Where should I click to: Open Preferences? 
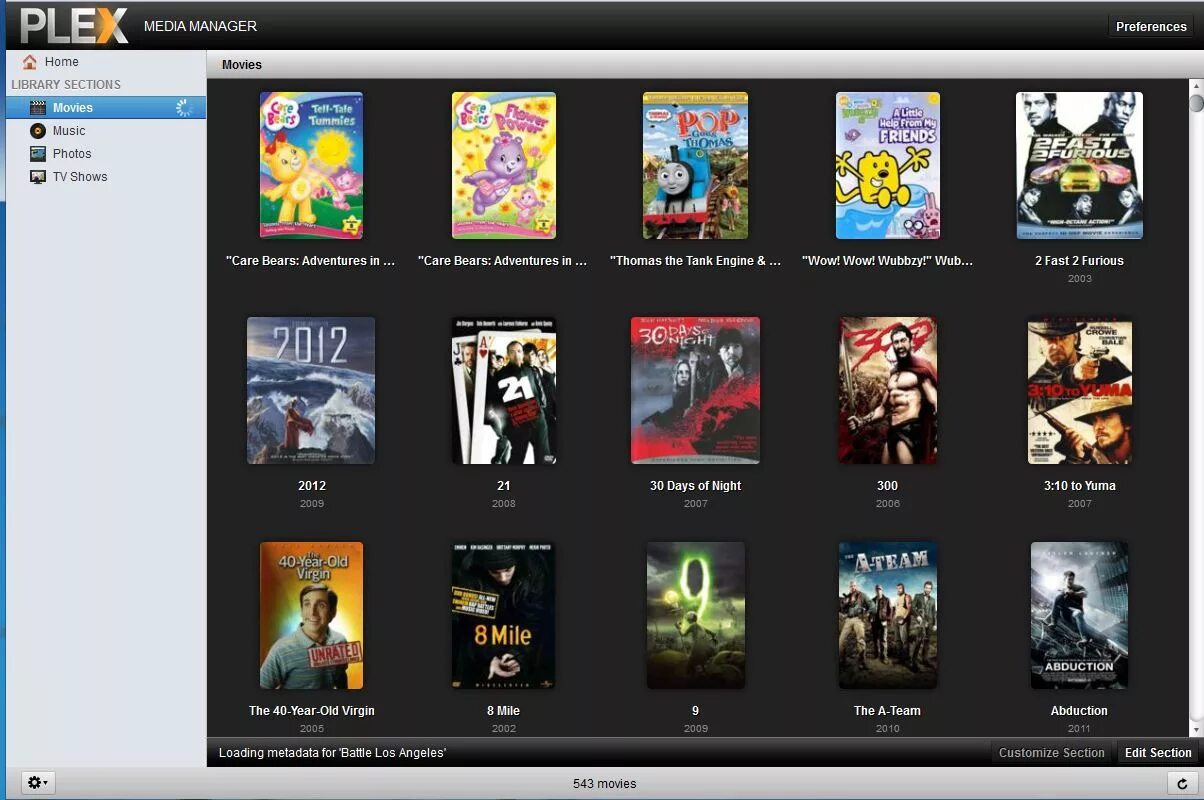[1151, 27]
